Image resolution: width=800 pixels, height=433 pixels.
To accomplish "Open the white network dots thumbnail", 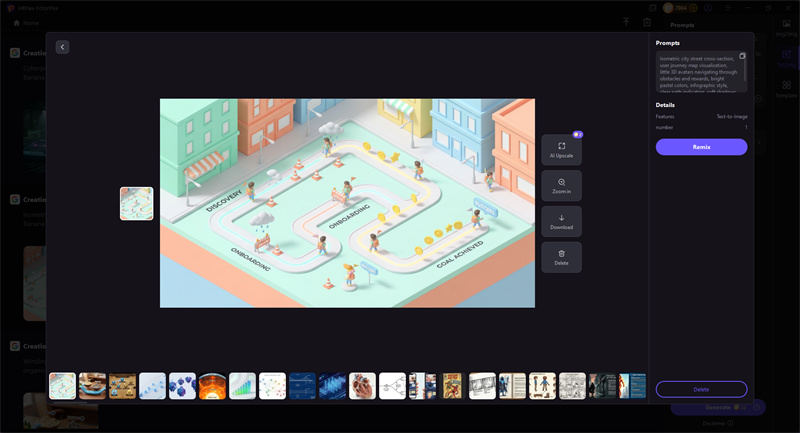I will (272, 386).
